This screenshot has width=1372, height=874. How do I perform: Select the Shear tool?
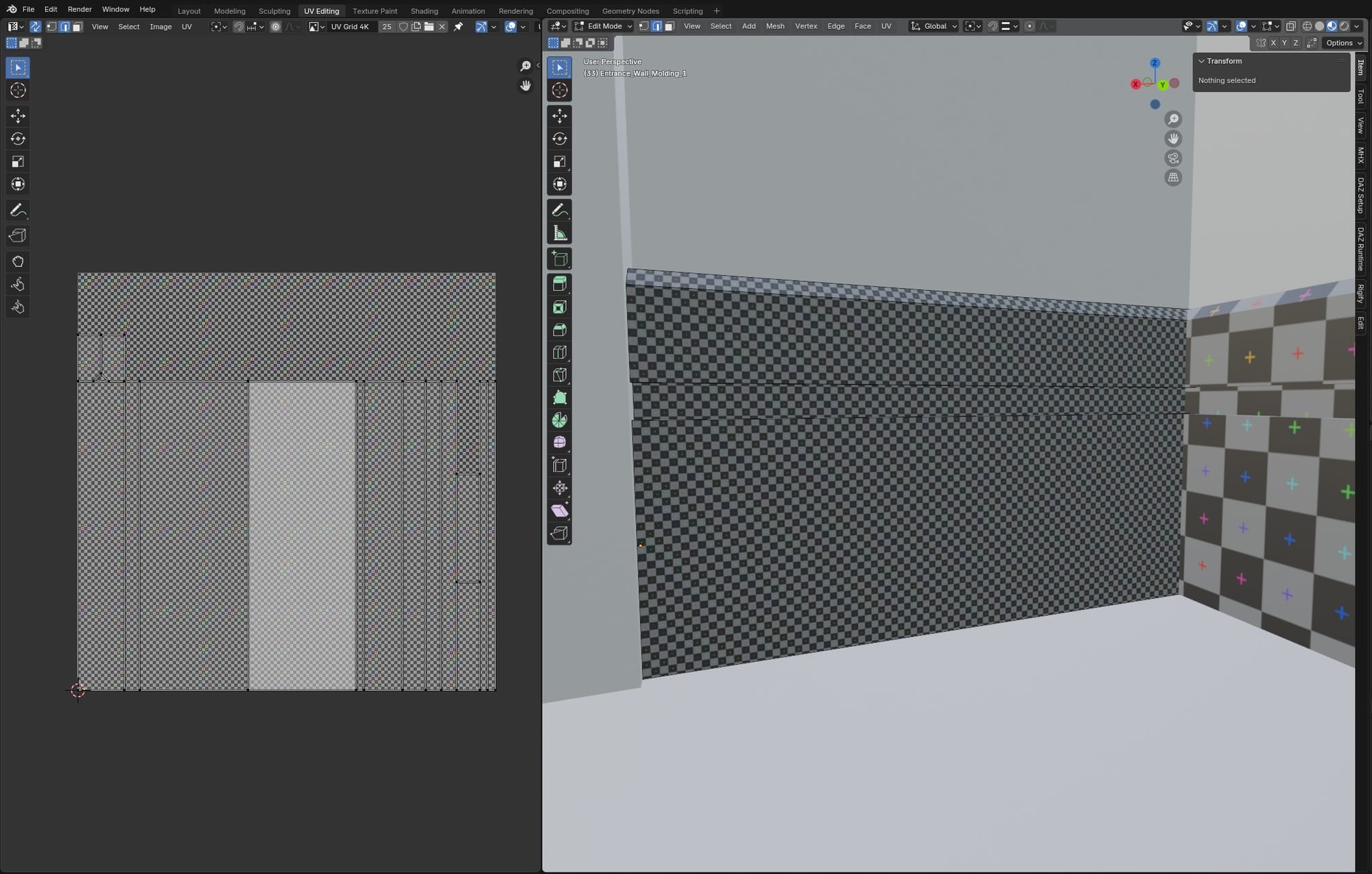[x=560, y=510]
